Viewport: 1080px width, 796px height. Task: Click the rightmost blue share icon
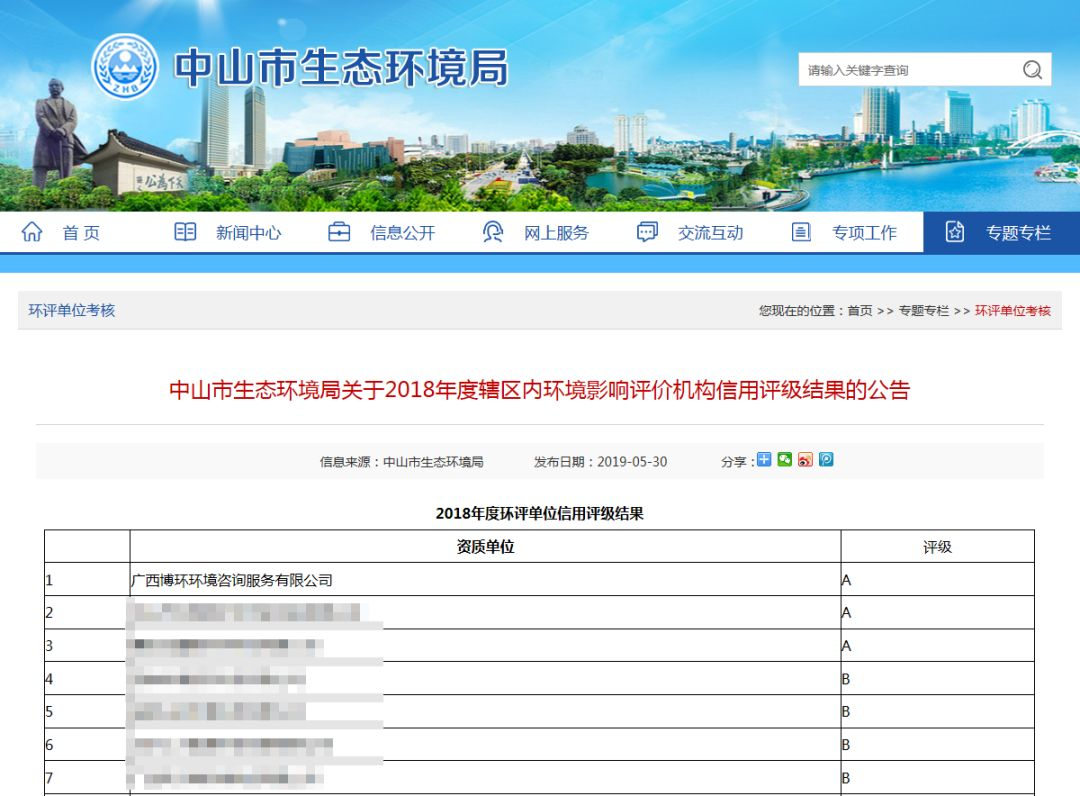click(x=826, y=460)
